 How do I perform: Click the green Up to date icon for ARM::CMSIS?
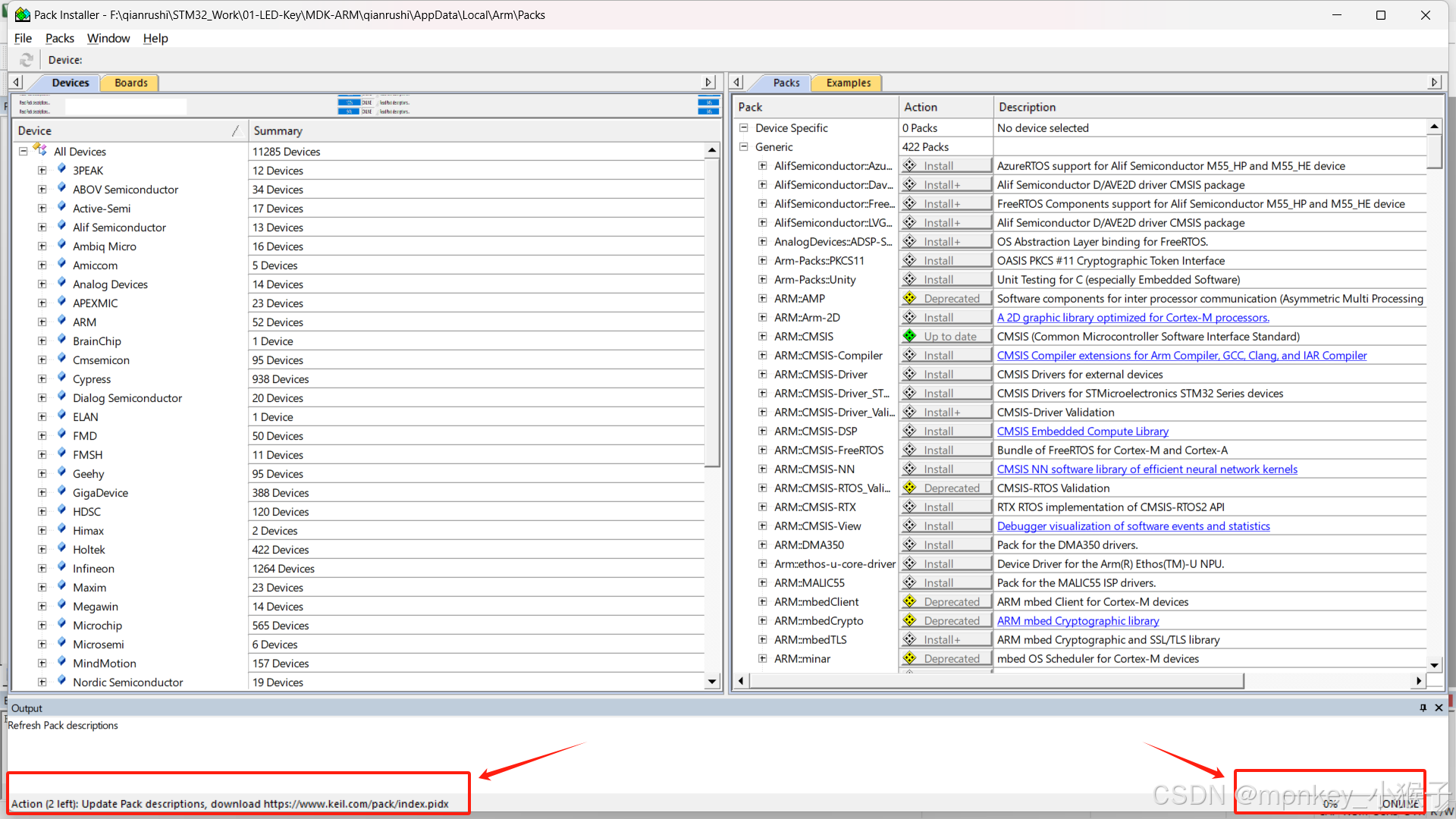(910, 337)
